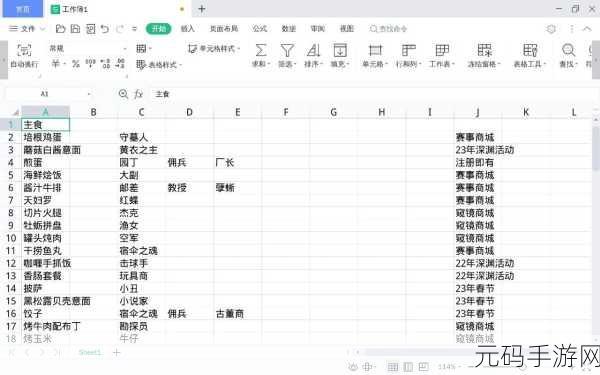Click the 单元格 cells icon
600x375 pixels.
coord(375,50)
